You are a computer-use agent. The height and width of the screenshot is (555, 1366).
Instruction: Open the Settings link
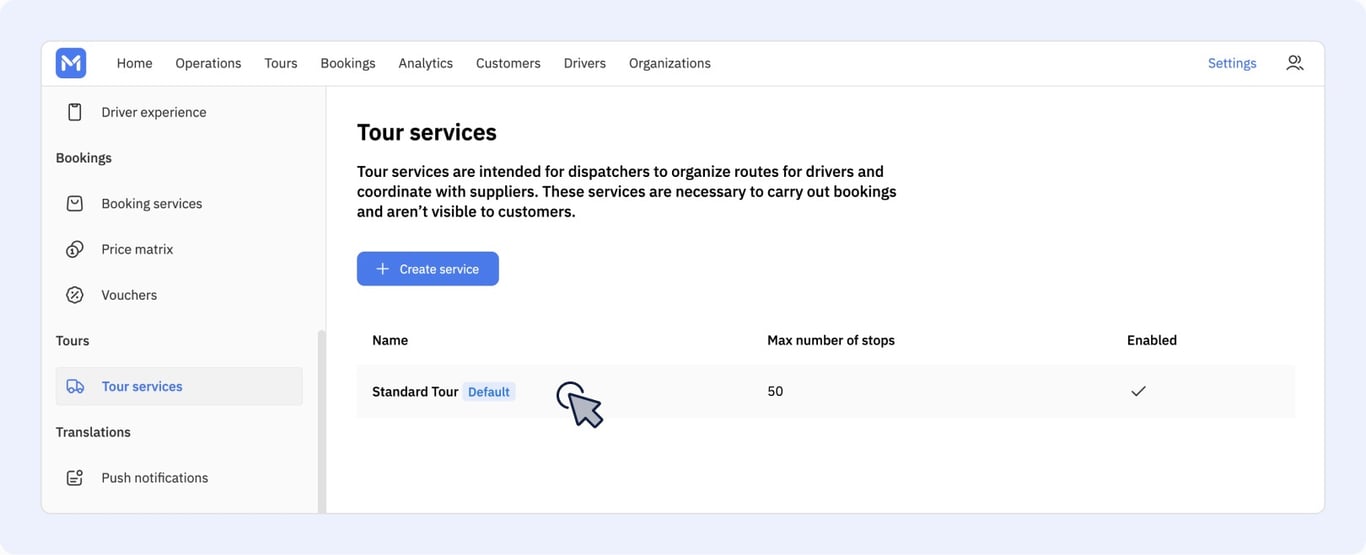click(x=1232, y=63)
